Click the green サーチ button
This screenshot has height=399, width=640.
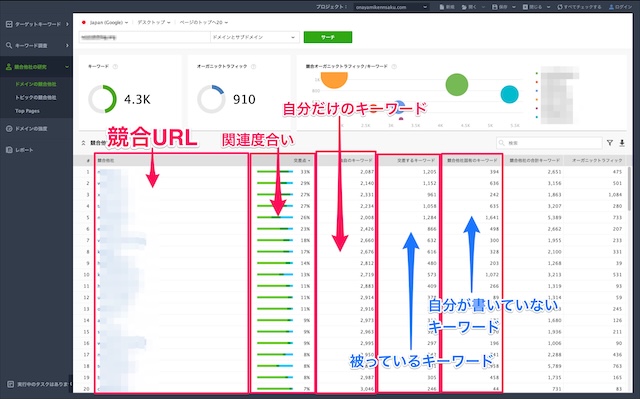pos(328,37)
